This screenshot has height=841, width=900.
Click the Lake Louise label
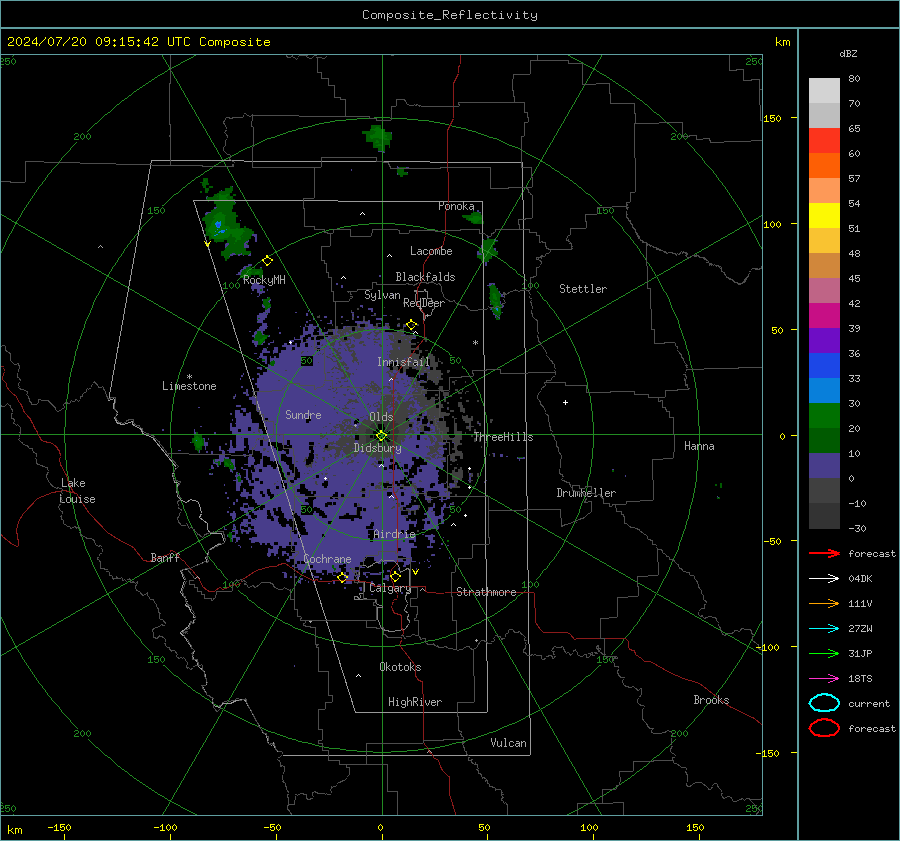coord(77,491)
